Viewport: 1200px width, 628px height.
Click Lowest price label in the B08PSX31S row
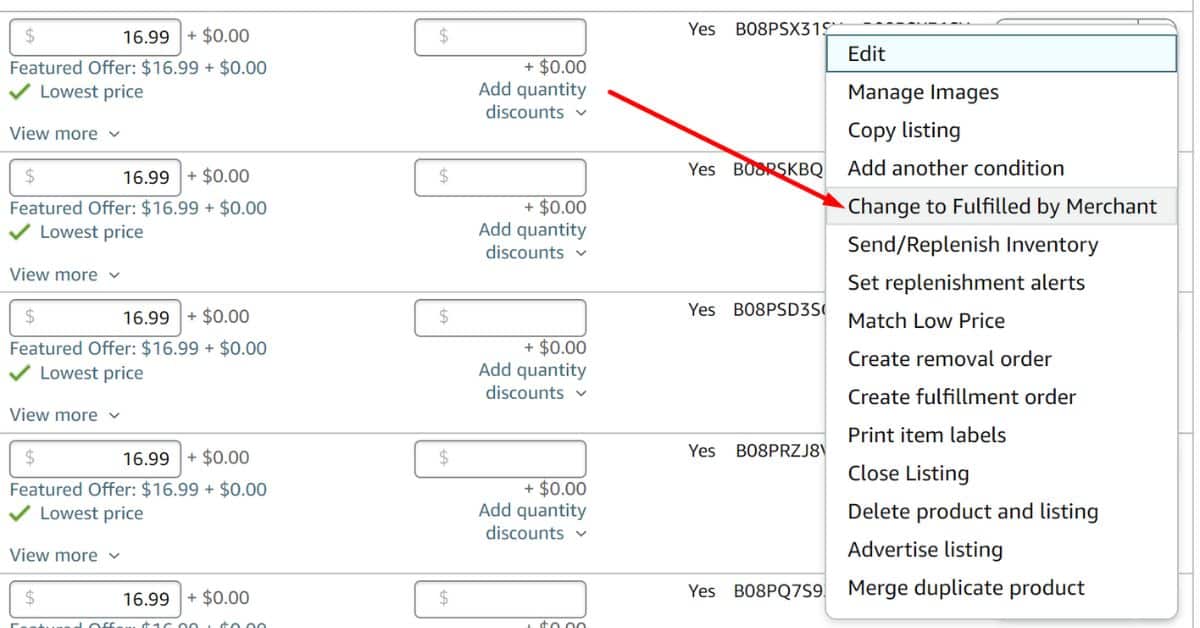[x=91, y=92]
